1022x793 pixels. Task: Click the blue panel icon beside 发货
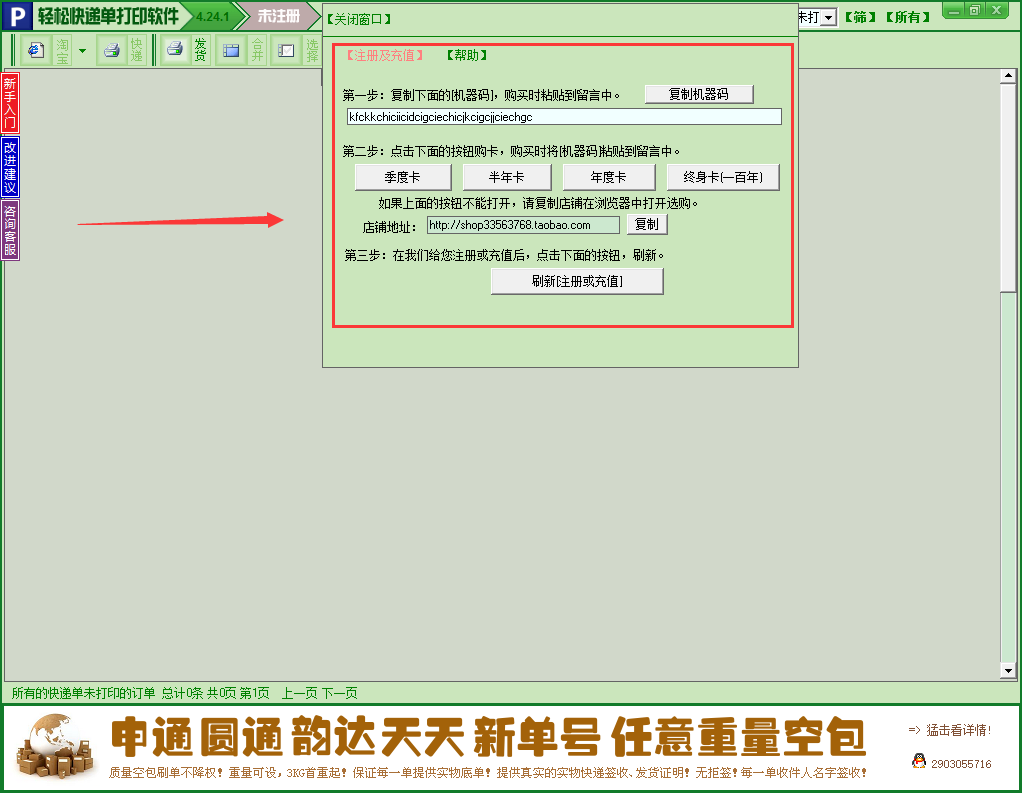tap(230, 48)
